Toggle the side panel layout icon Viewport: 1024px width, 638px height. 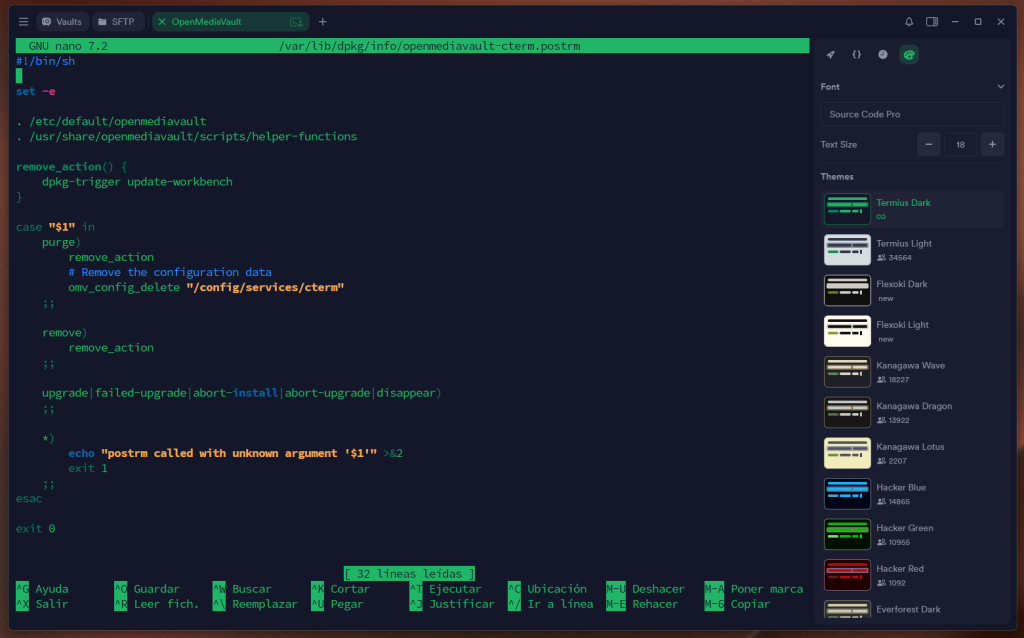click(x=932, y=21)
